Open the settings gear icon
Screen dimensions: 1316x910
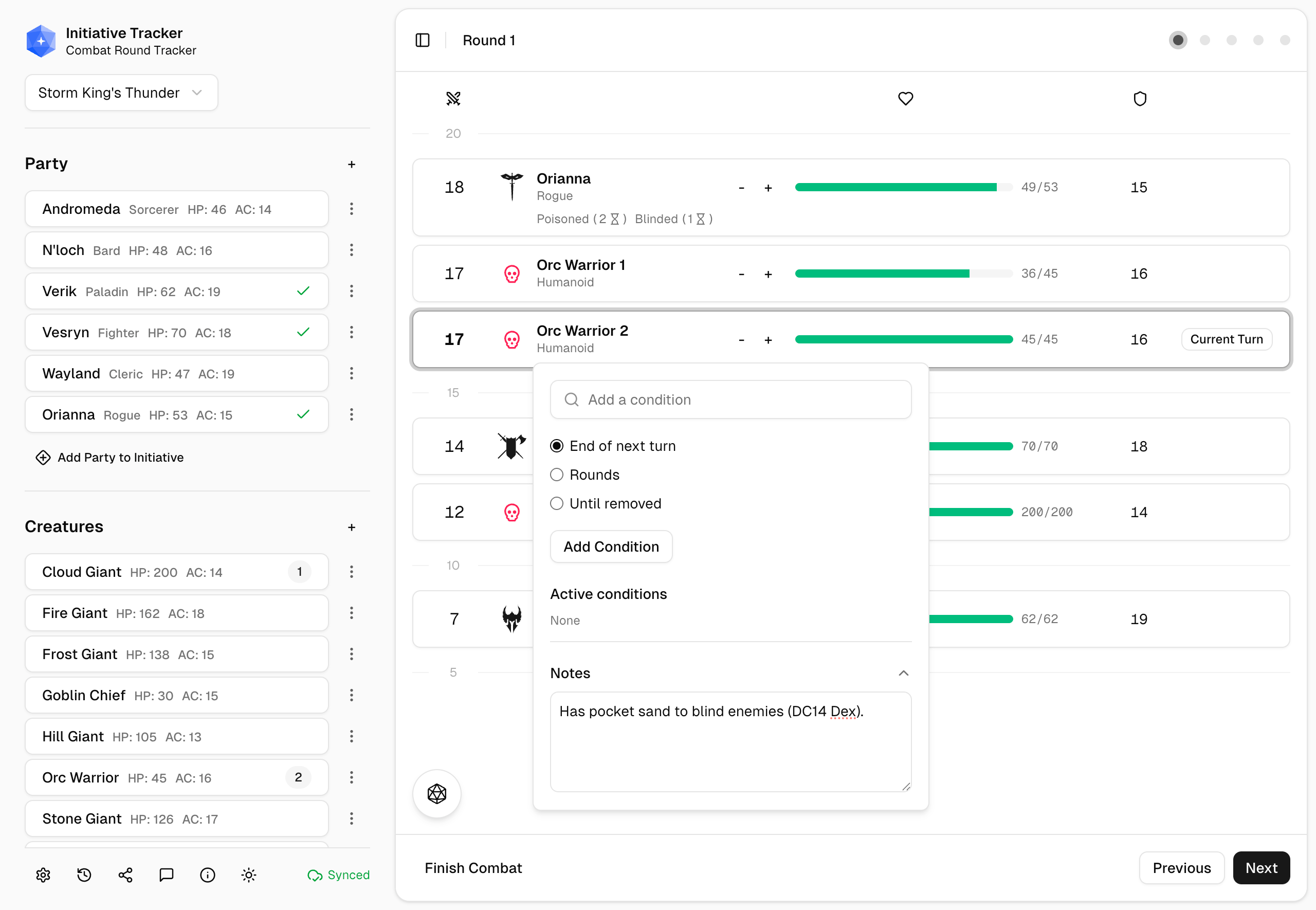pos(43,875)
